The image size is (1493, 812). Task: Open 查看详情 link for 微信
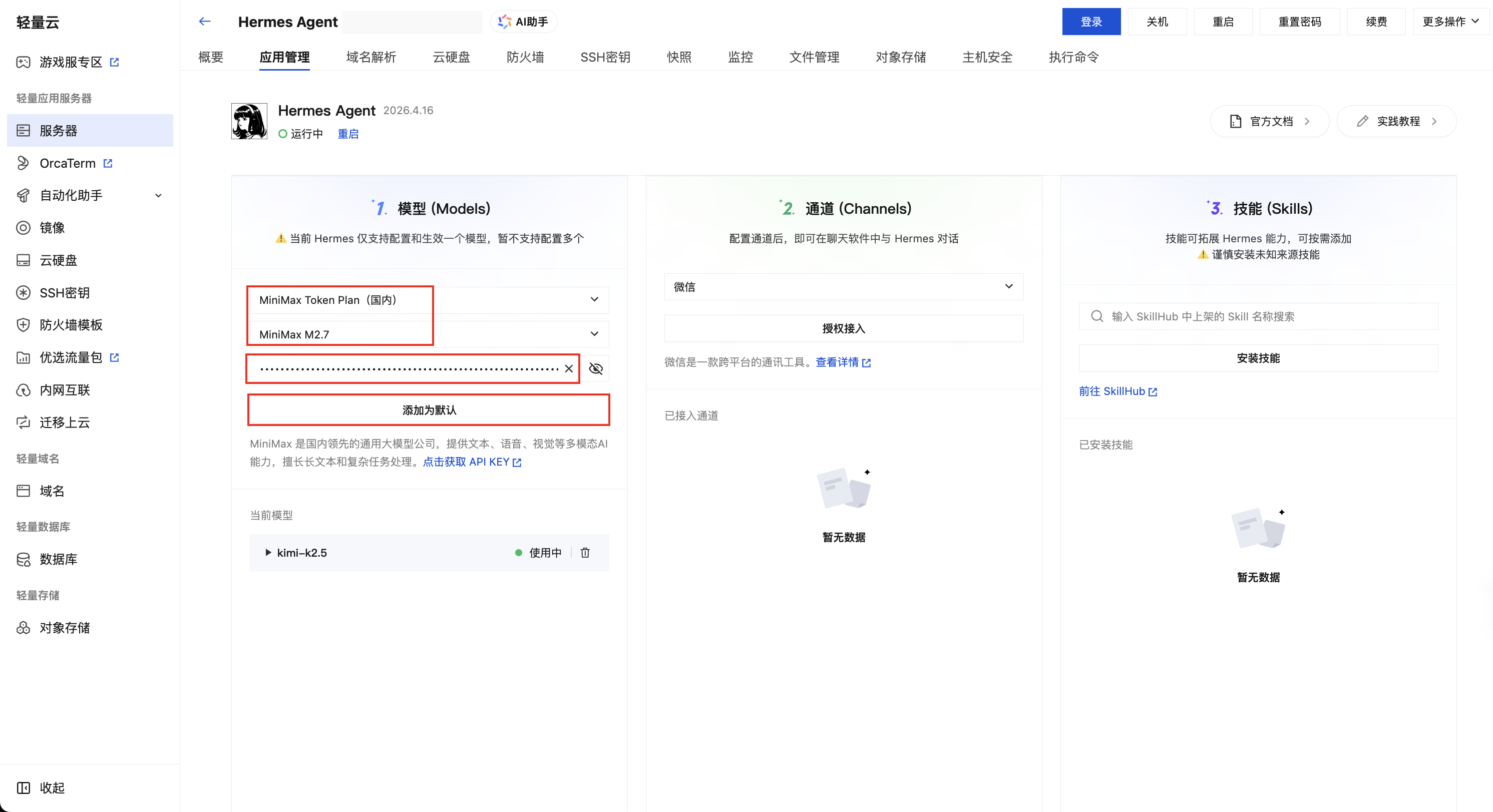843,362
